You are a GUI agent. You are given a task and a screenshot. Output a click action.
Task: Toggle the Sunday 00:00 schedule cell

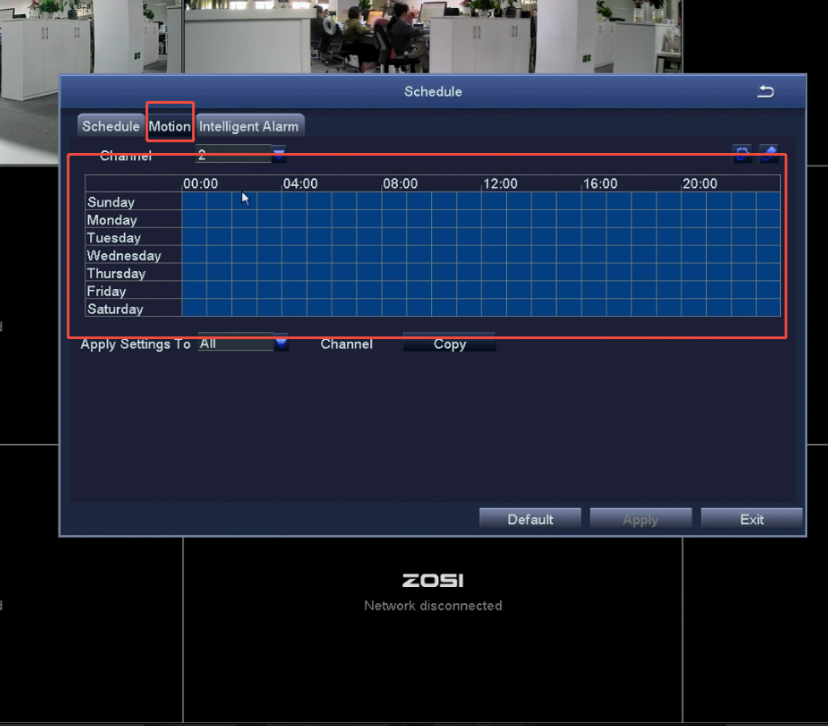(x=194, y=201)
